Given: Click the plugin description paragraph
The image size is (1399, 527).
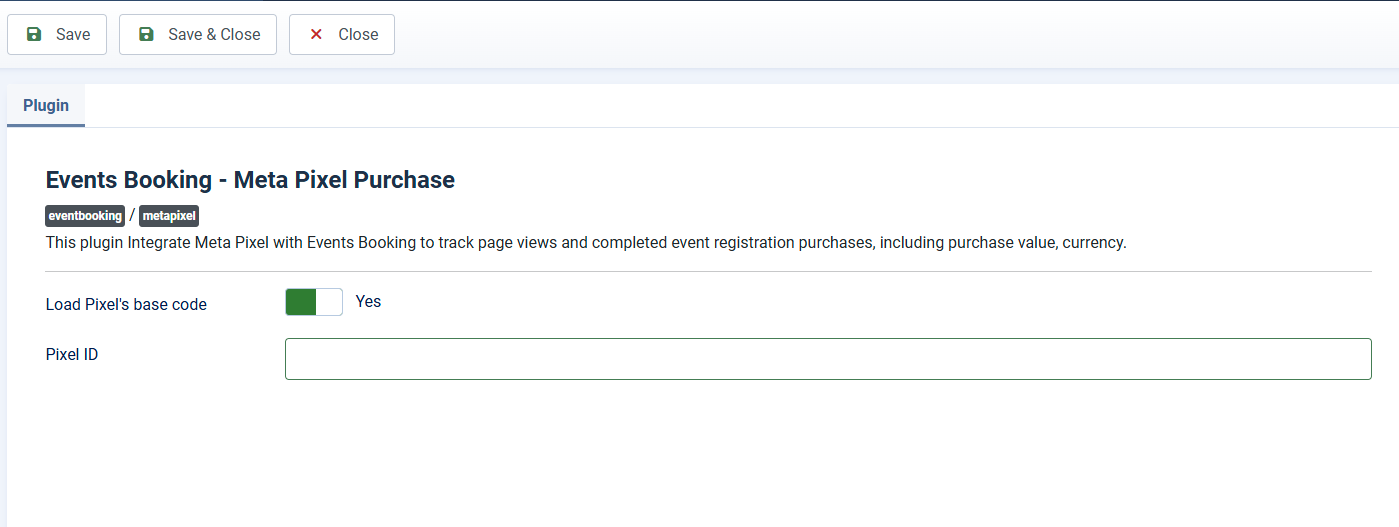Looking at the screenshot, I should point(586,243).
